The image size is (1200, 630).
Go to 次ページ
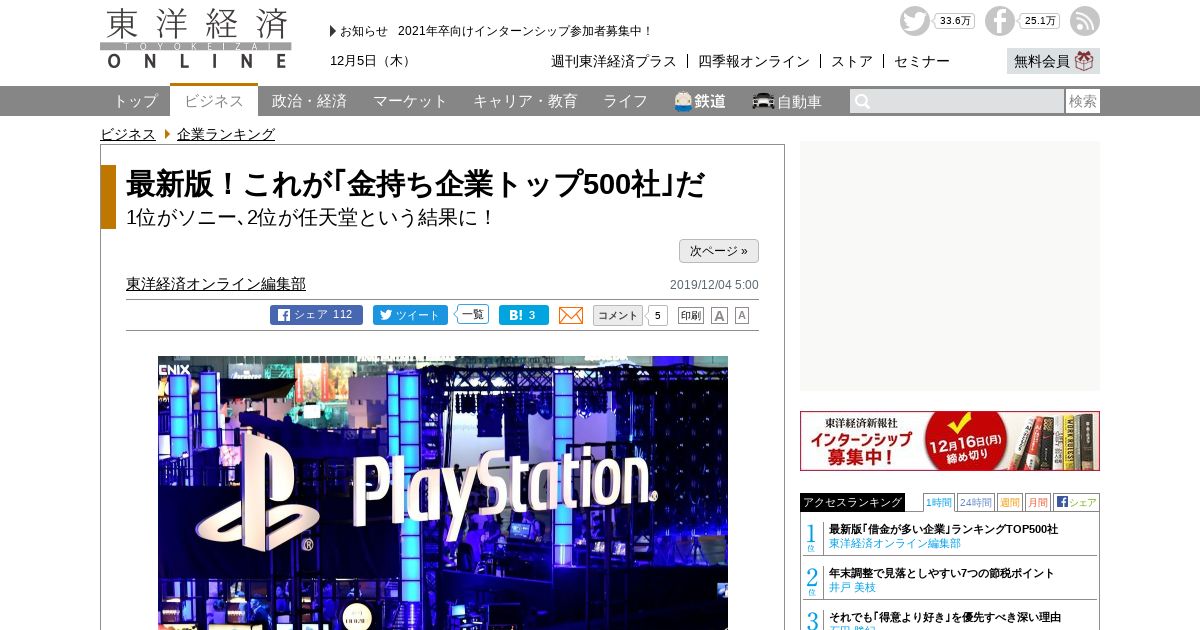pyautogui.click(x=719, y=251)
